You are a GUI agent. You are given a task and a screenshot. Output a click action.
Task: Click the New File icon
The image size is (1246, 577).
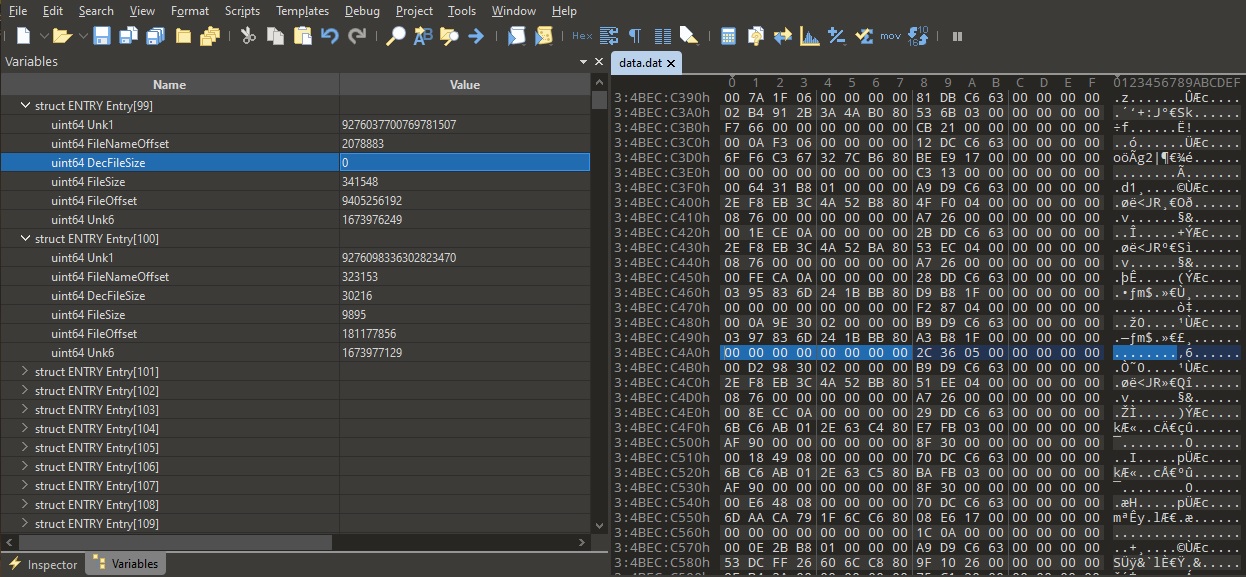point(22,36)
